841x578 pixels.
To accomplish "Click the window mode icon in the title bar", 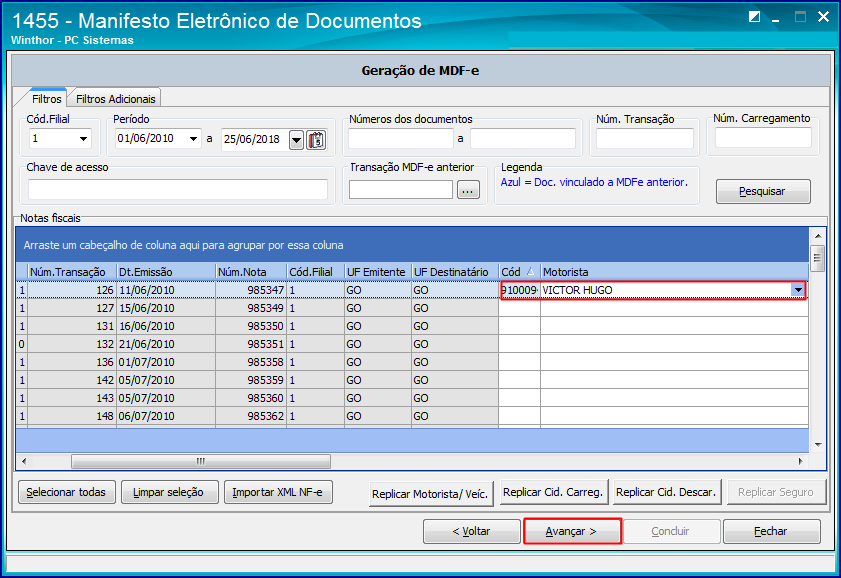I will click(754, 17).
